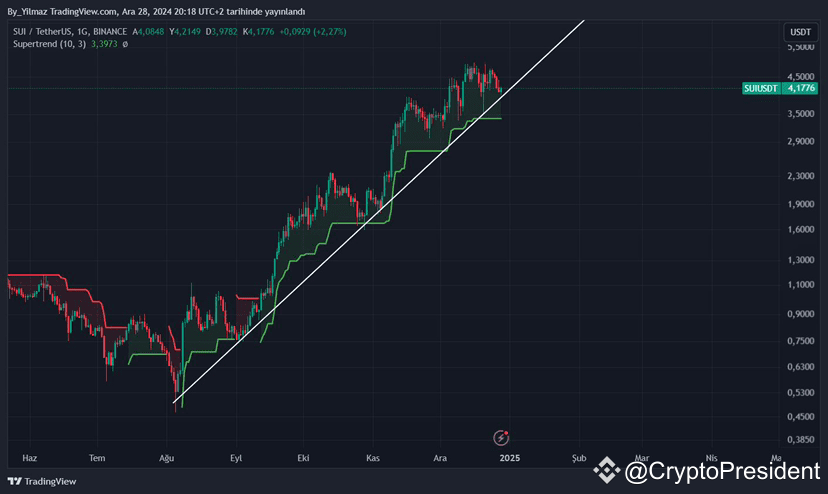This screenshot has height=494, width=828.
Task: Click the Nis month on time axis
Action: click(x=711, y=458)
